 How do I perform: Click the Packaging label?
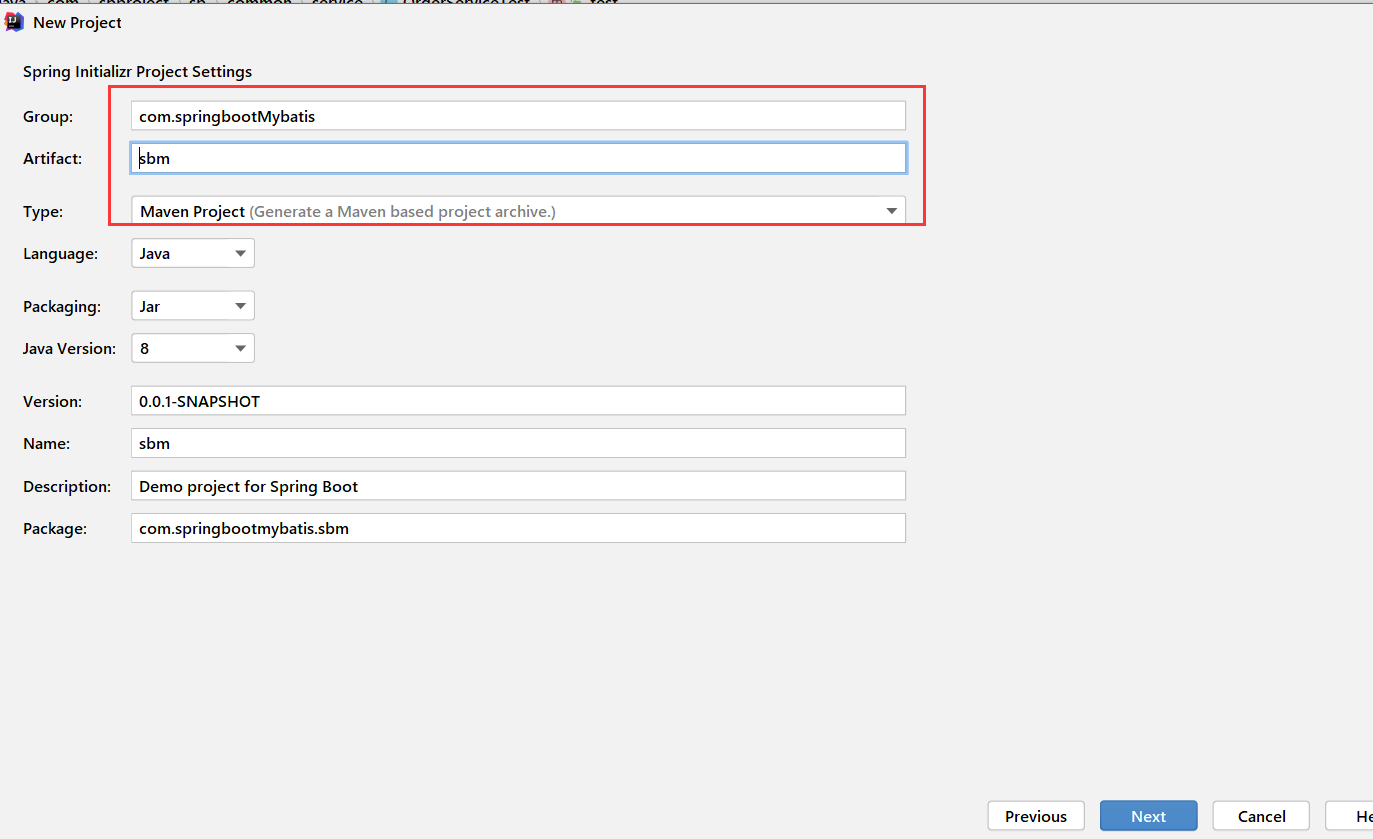click(62, 306)
